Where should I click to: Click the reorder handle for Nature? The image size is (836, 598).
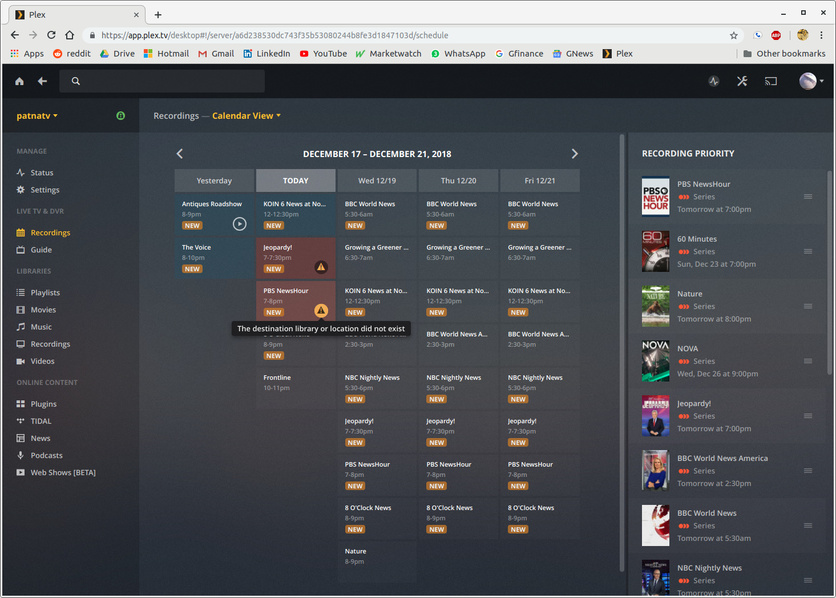(808, 306)
